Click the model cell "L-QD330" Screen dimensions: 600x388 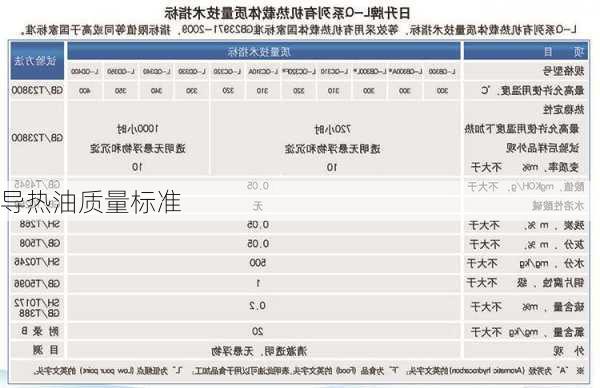click(x=192, y=72)
